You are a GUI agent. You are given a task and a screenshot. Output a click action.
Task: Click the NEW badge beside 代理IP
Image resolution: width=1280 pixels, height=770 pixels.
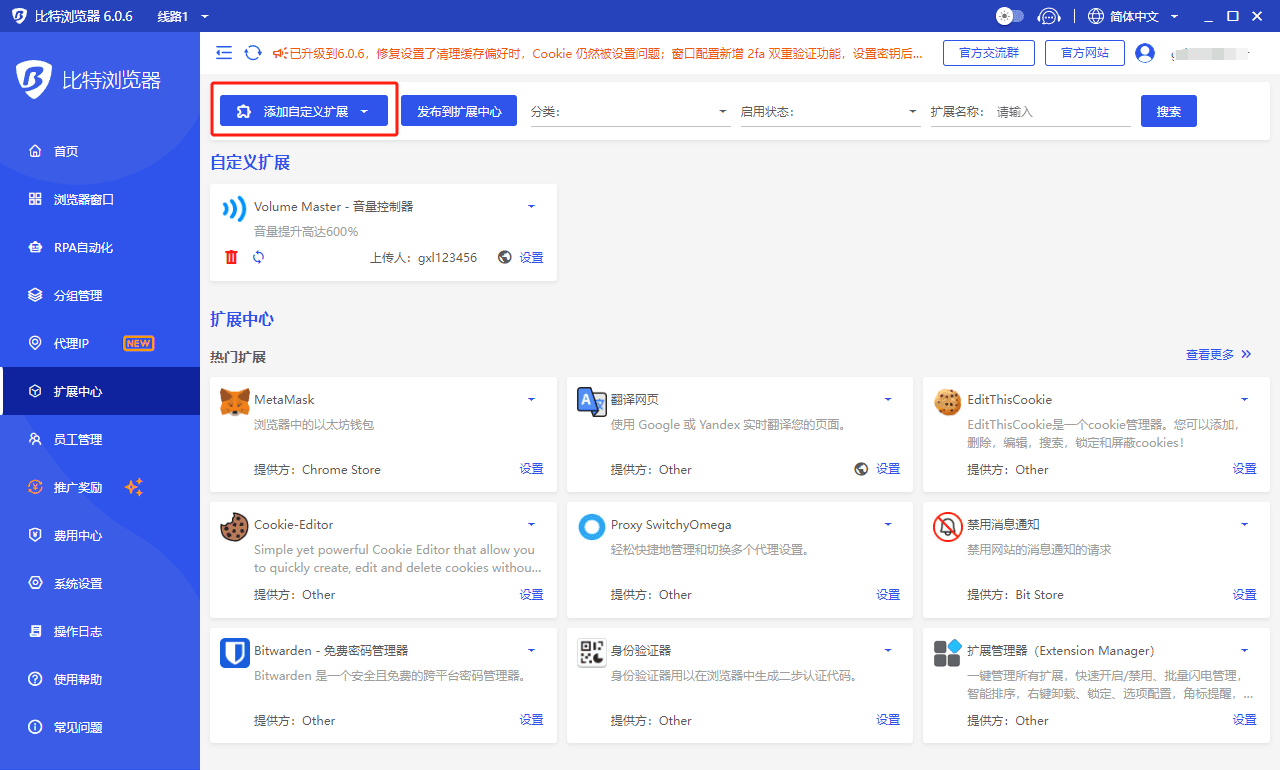pos(138,343)
